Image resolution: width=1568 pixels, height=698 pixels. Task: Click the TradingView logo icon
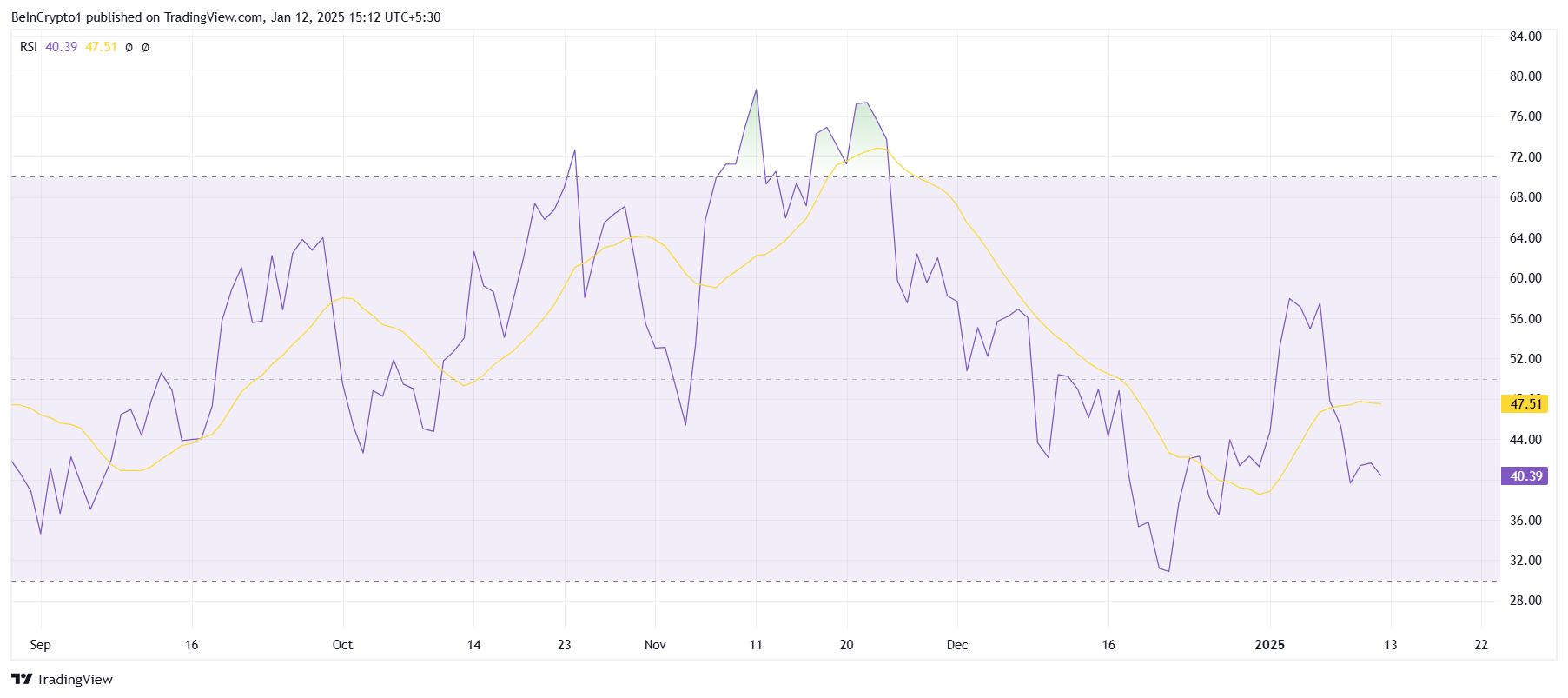tap(22, 679)
